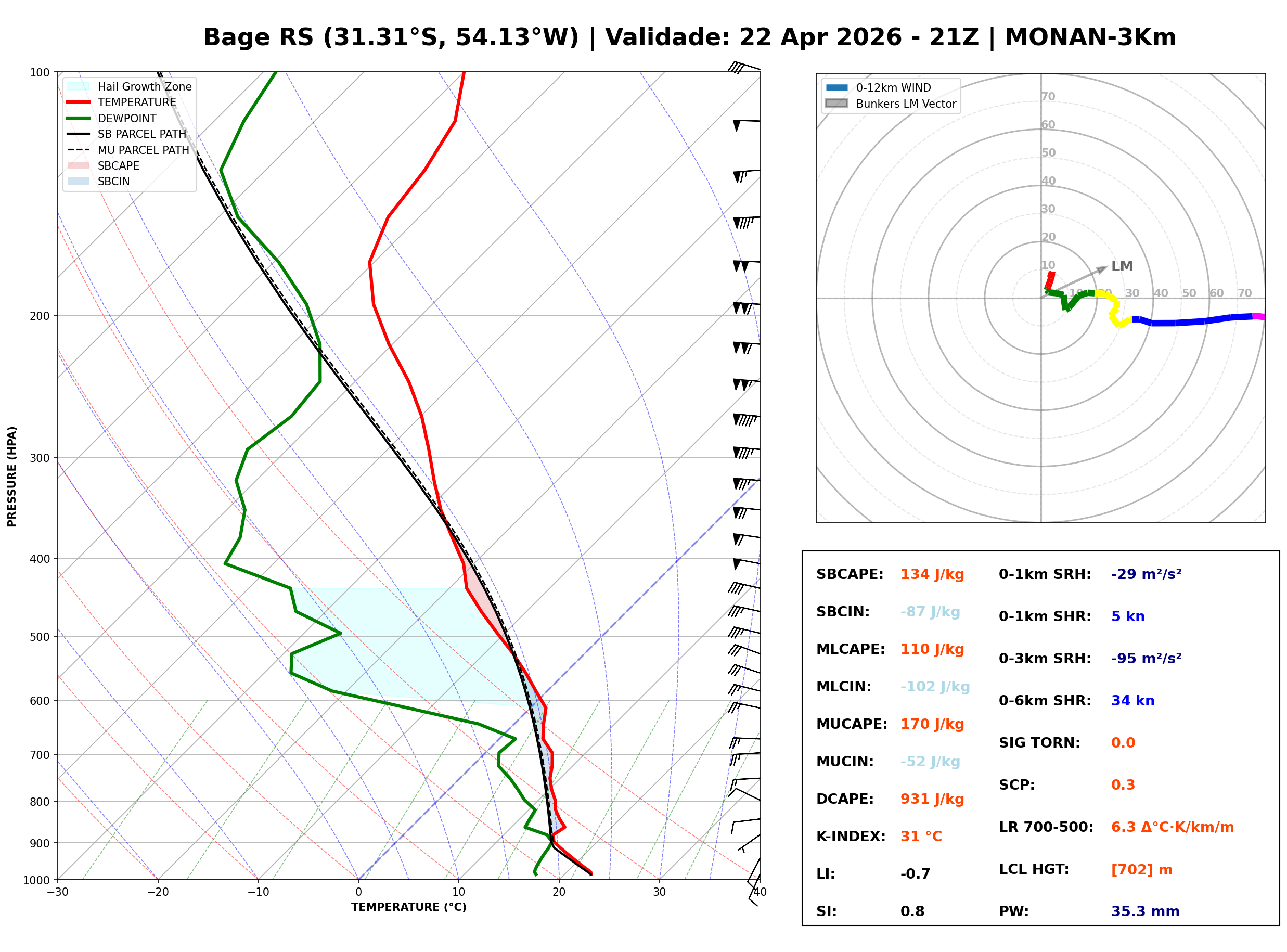The image size is (1287, 952).
Task: Click the Bunkers LM Vector legend swatch
Action: [837, 104]
